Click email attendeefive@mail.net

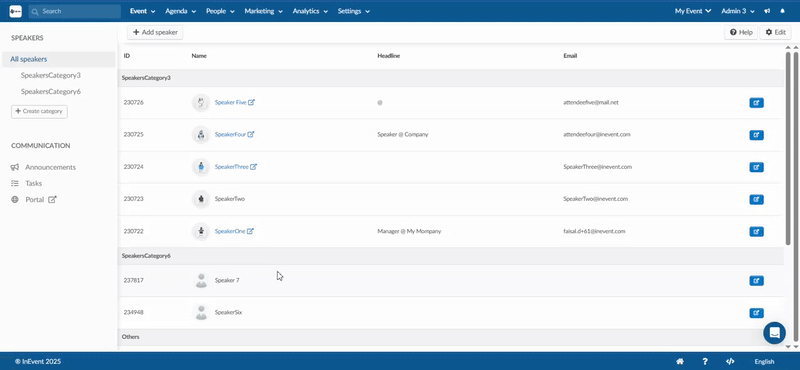[x=591, y=103]
